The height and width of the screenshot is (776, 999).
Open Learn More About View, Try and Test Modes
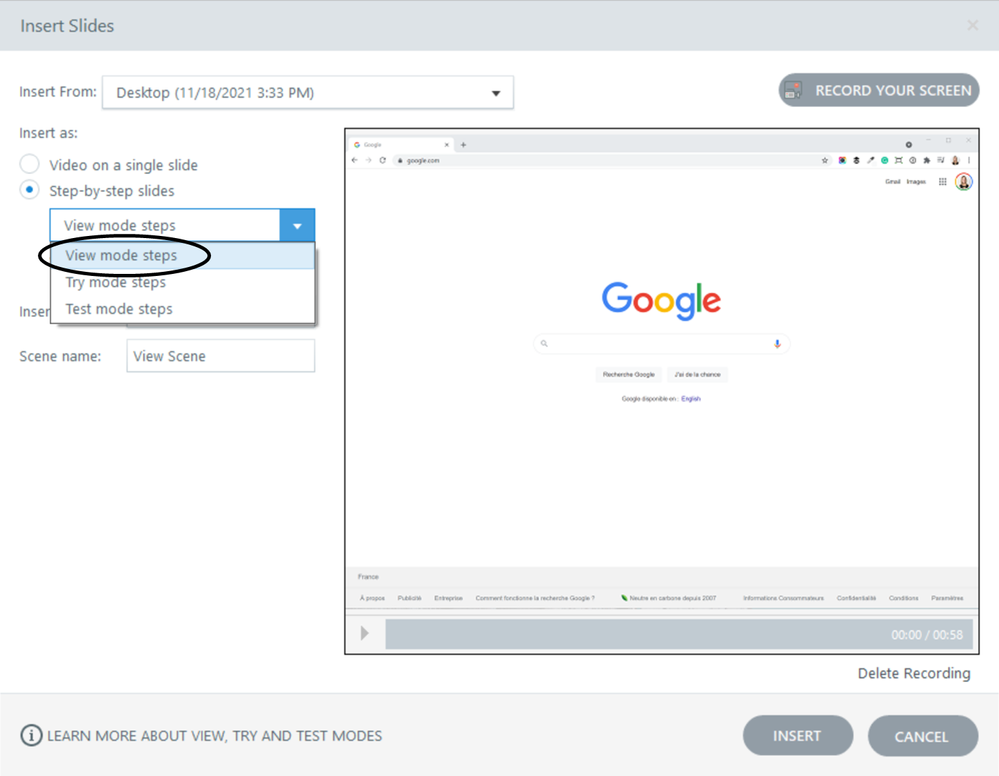215,736
